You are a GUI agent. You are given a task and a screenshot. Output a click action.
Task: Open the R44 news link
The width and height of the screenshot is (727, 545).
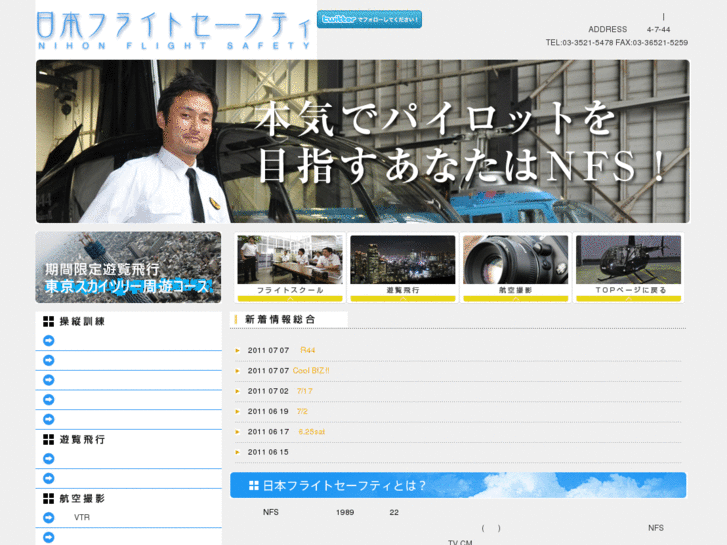point(307,351)
